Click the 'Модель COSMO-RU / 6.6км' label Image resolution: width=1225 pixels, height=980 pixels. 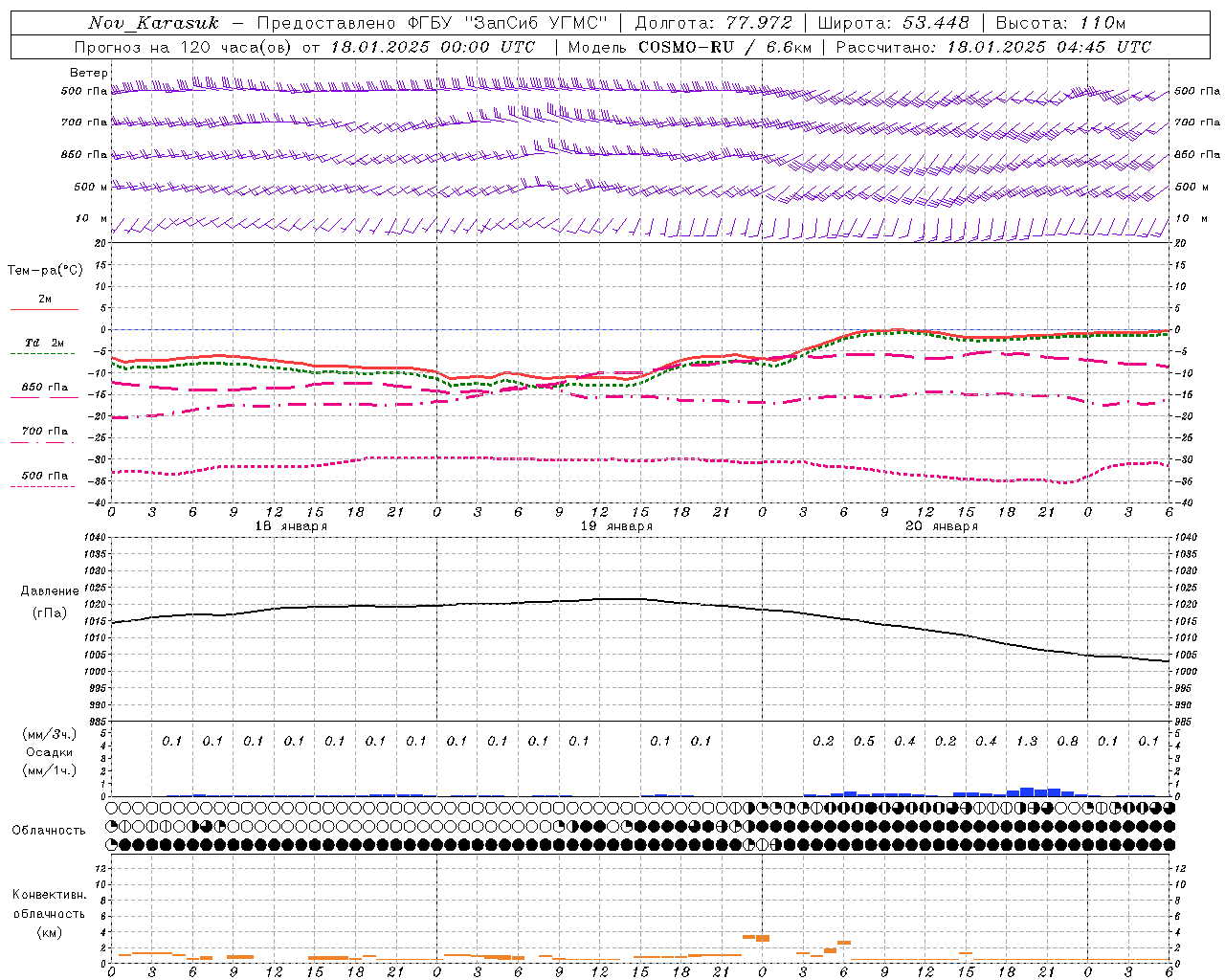tap(690, 47)
